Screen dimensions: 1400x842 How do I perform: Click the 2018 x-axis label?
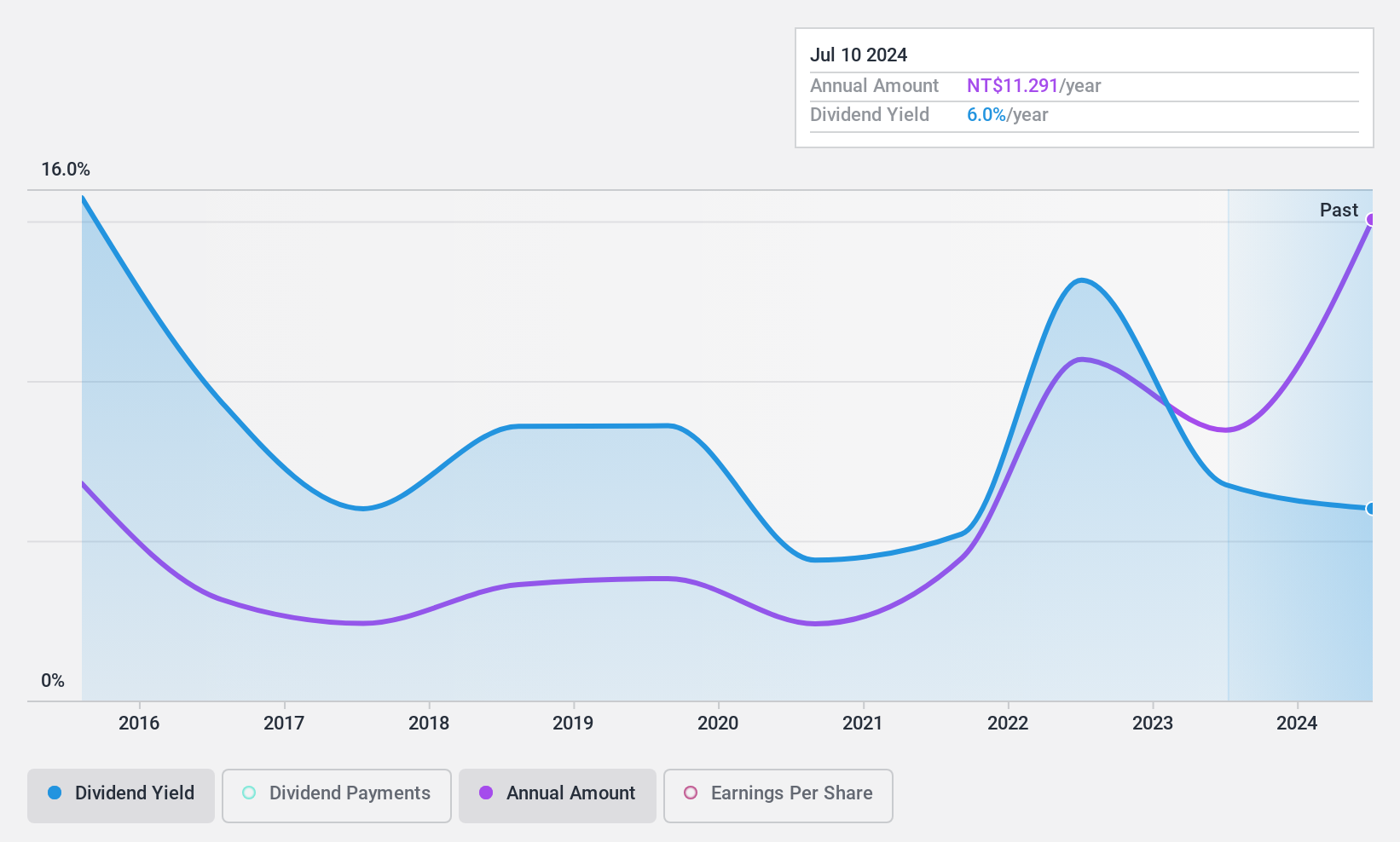click(x=429, y=724)
